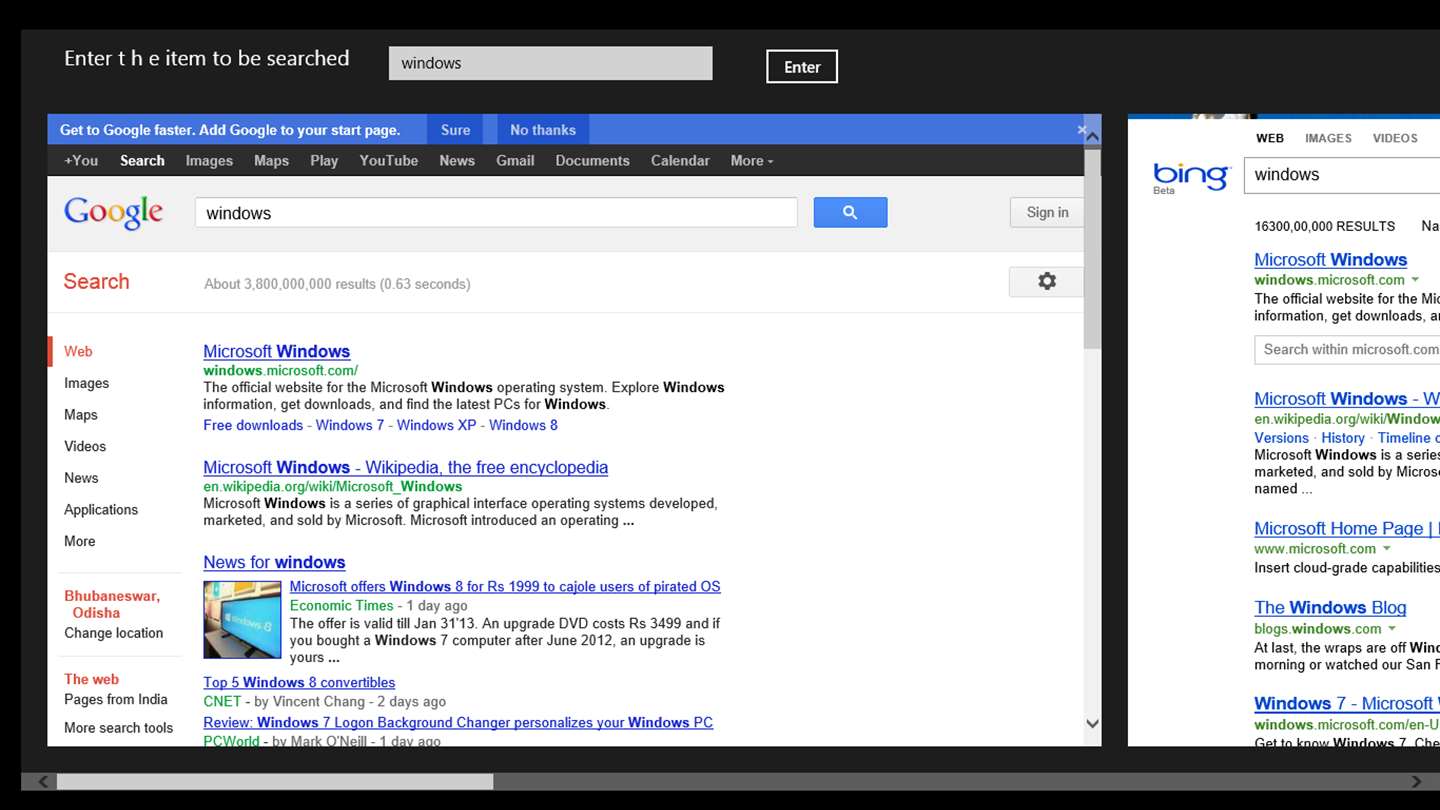The height and width of the screenshot is (810, 1440).
Task: Expand the windows.microsoft.com dropdown arrow in Bing
Action: click(1415, 280)
